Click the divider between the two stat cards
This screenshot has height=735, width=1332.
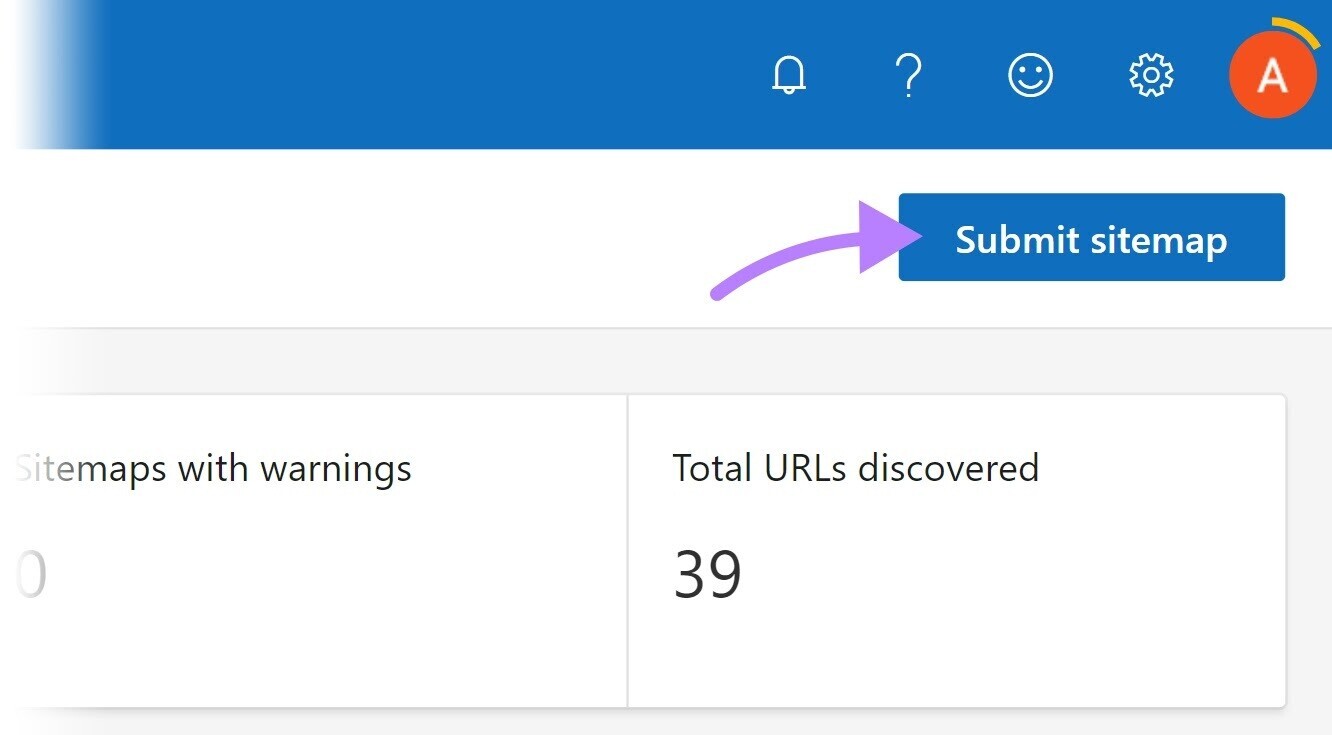pos(627,550)
